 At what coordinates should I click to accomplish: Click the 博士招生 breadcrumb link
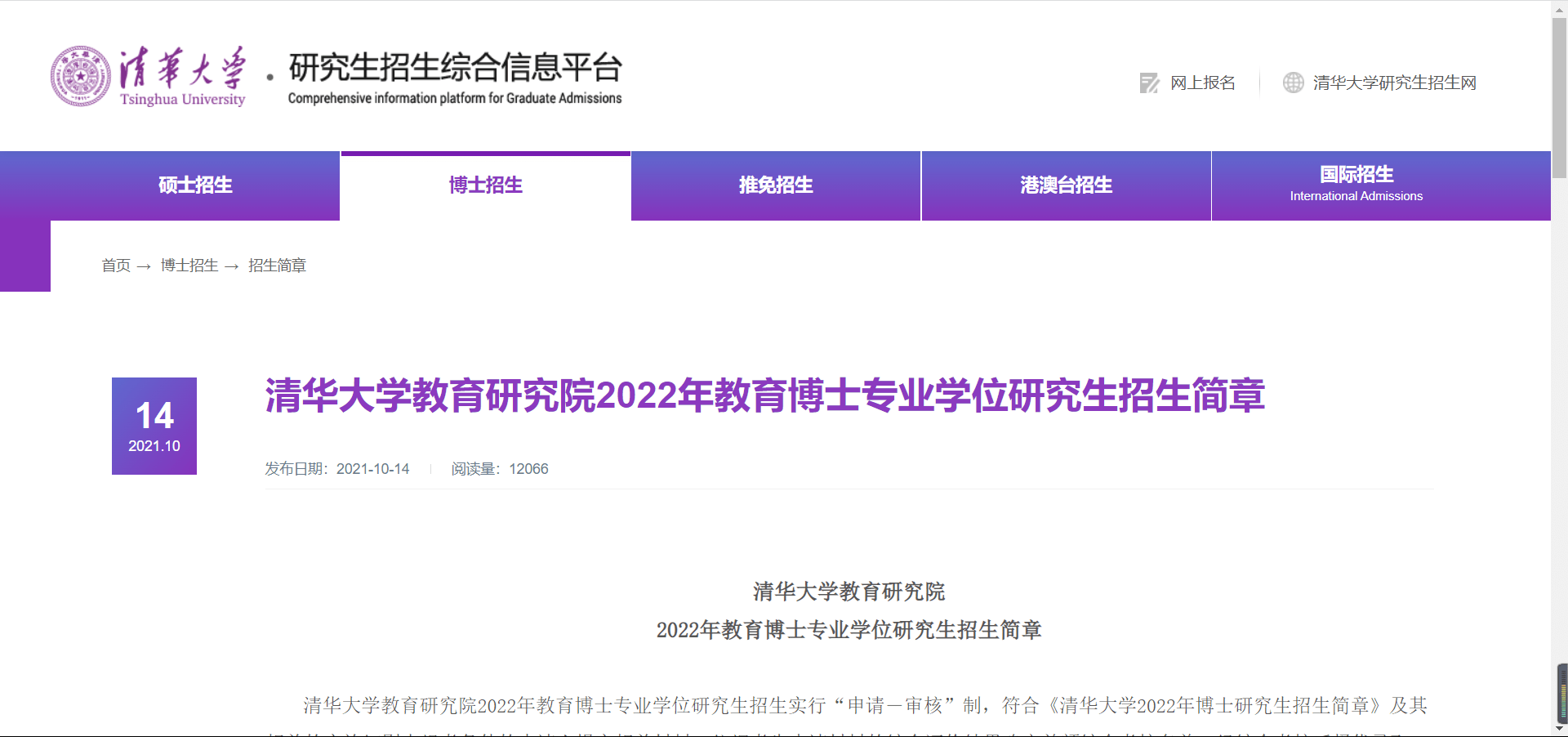click(189, 266)
